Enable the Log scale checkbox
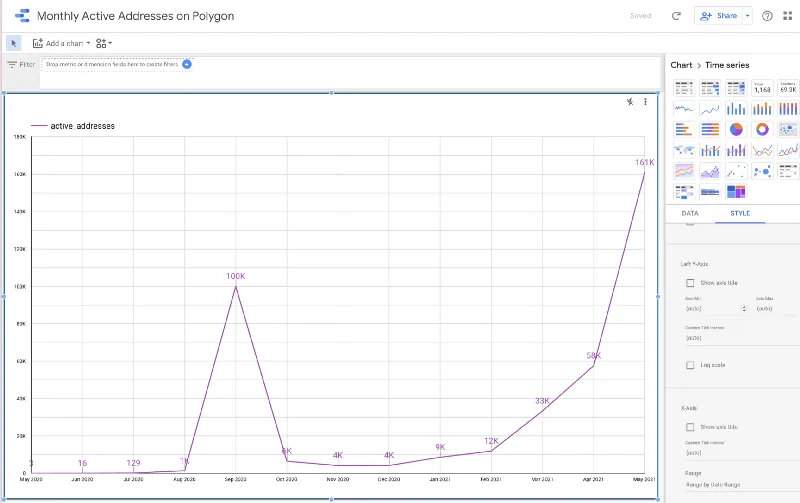The height and width of the screenshot is (503, 800). [x=690, y=365]
